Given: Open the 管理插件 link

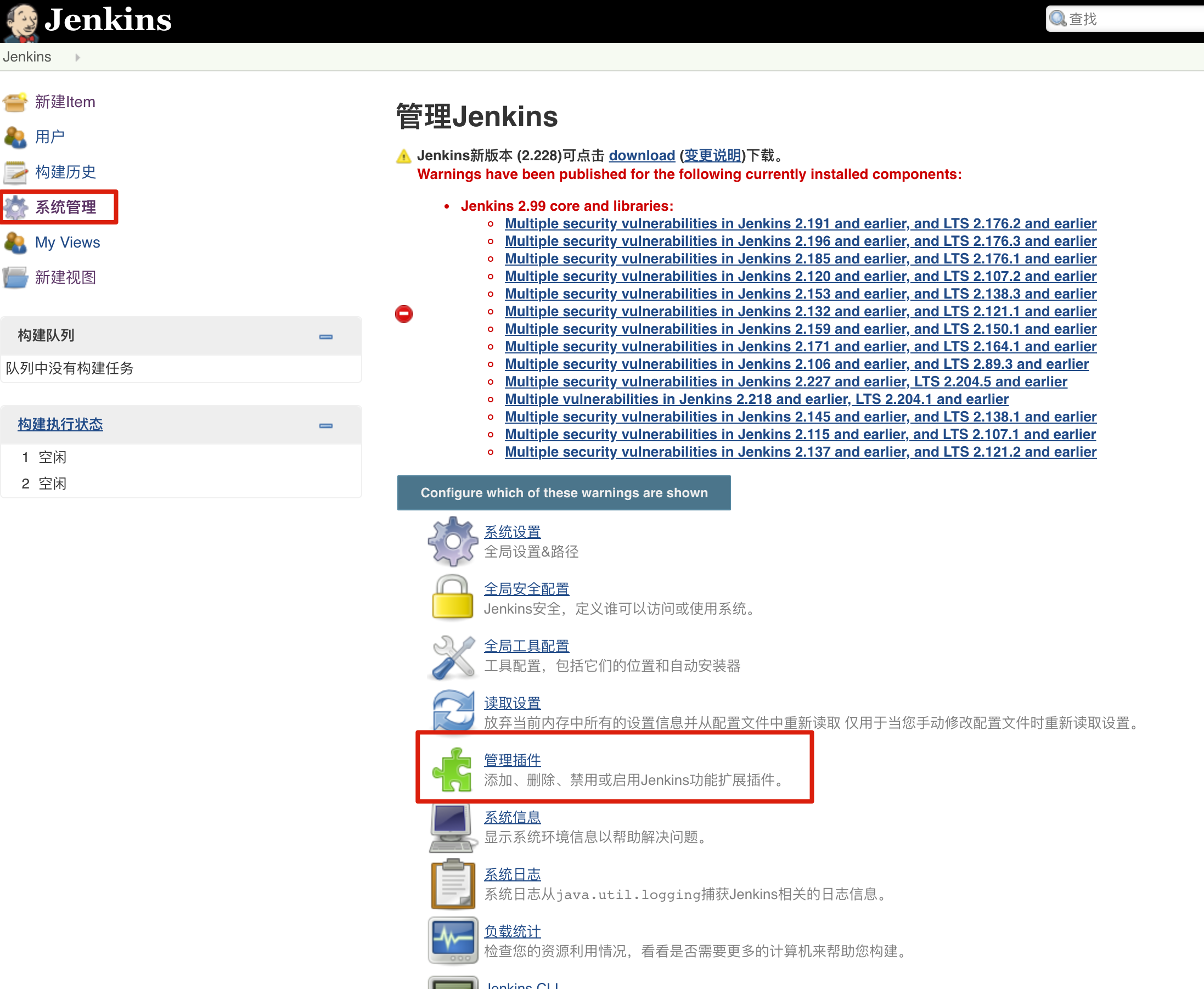Looking at the screenshot, I should pyautogui.click(x=512, y=760).
